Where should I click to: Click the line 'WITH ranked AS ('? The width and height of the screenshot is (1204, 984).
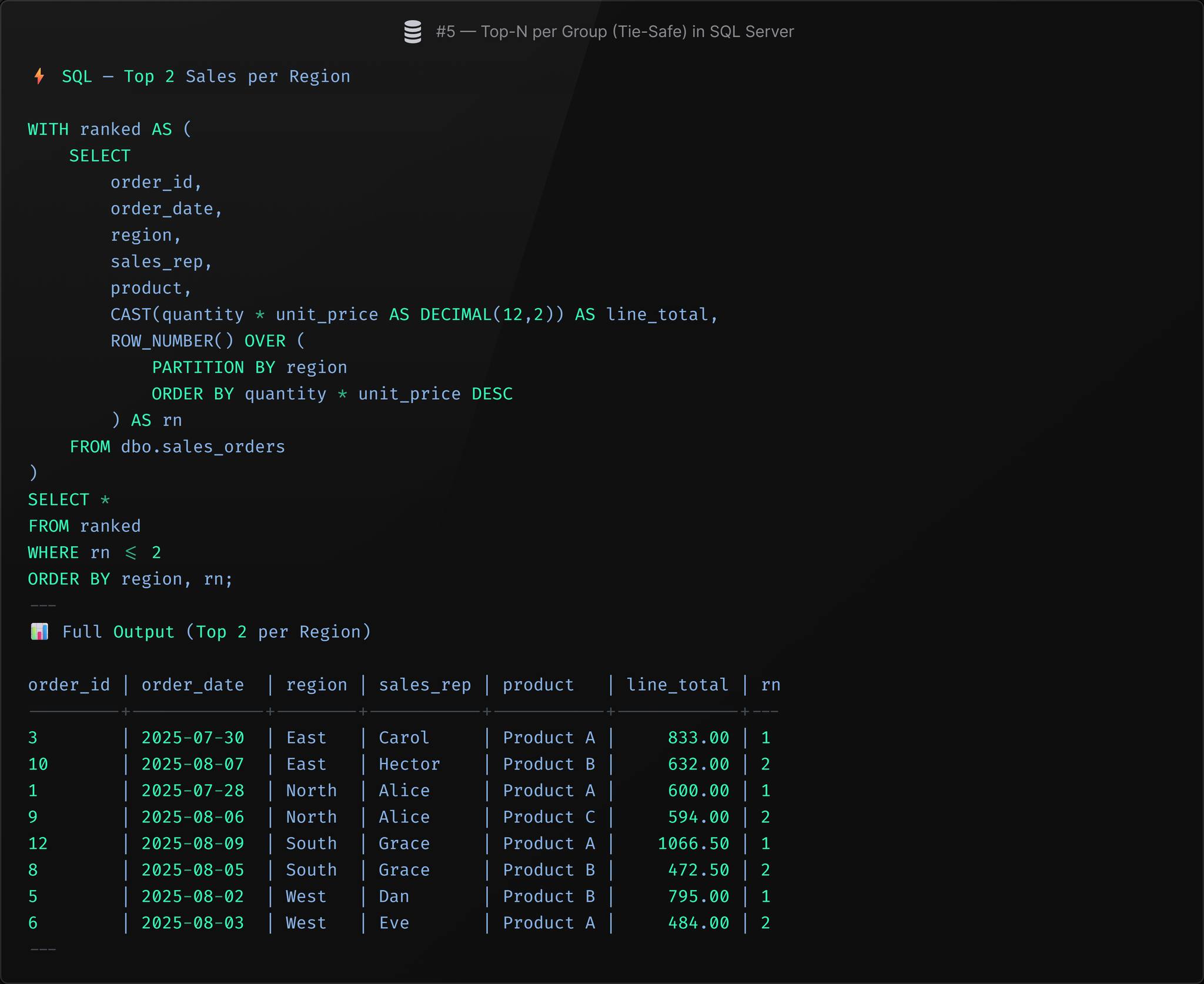pos(110,129)
